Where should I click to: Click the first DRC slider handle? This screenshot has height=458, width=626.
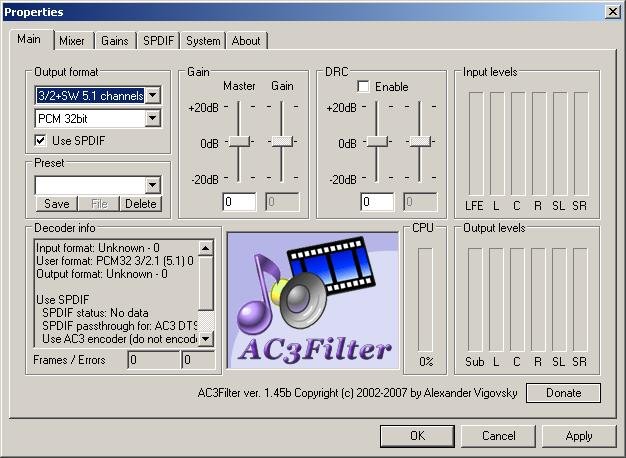click(x=377, y=141)
